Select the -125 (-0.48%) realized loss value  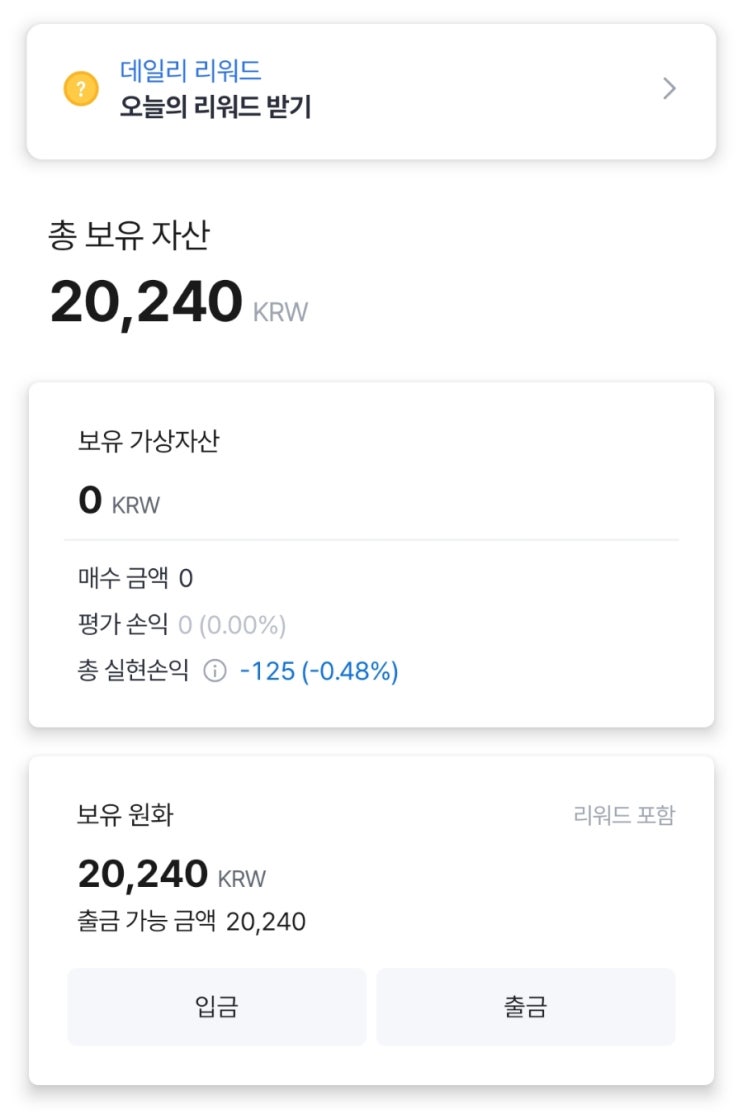319,672
